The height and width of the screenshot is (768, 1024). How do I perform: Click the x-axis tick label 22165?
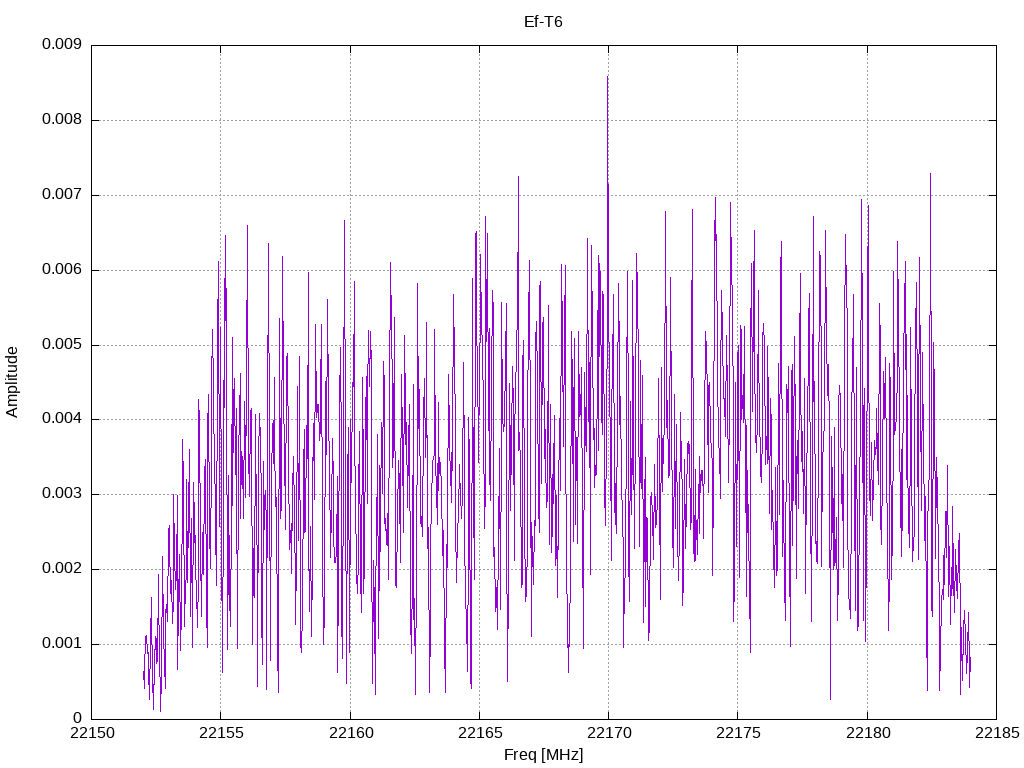coord(480,733)
